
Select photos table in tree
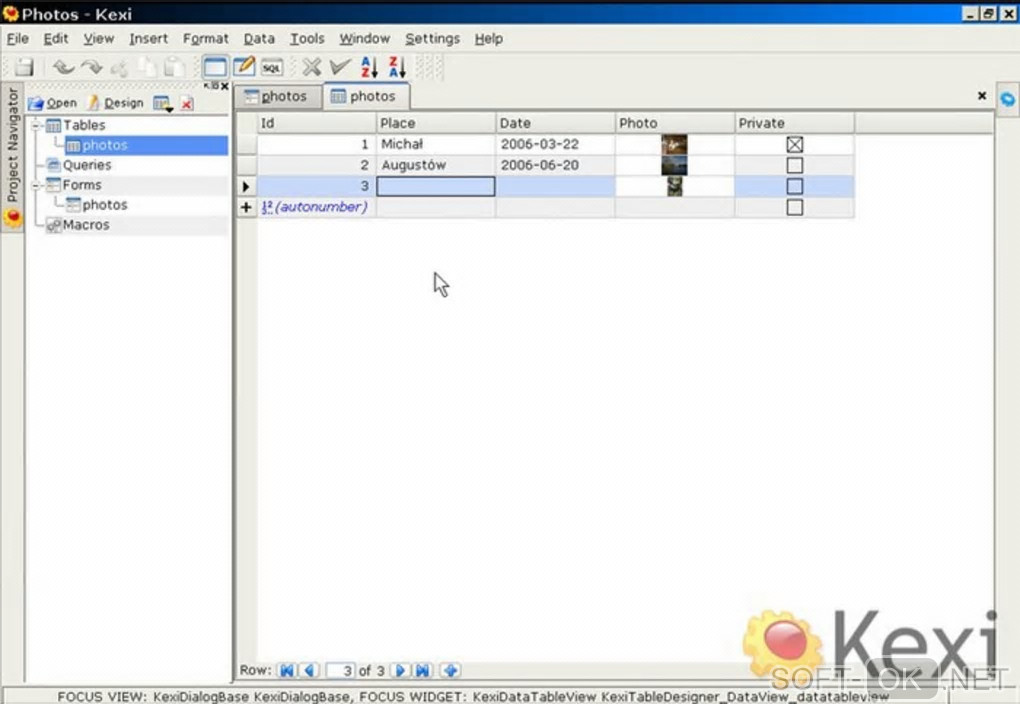coord(104,145)
